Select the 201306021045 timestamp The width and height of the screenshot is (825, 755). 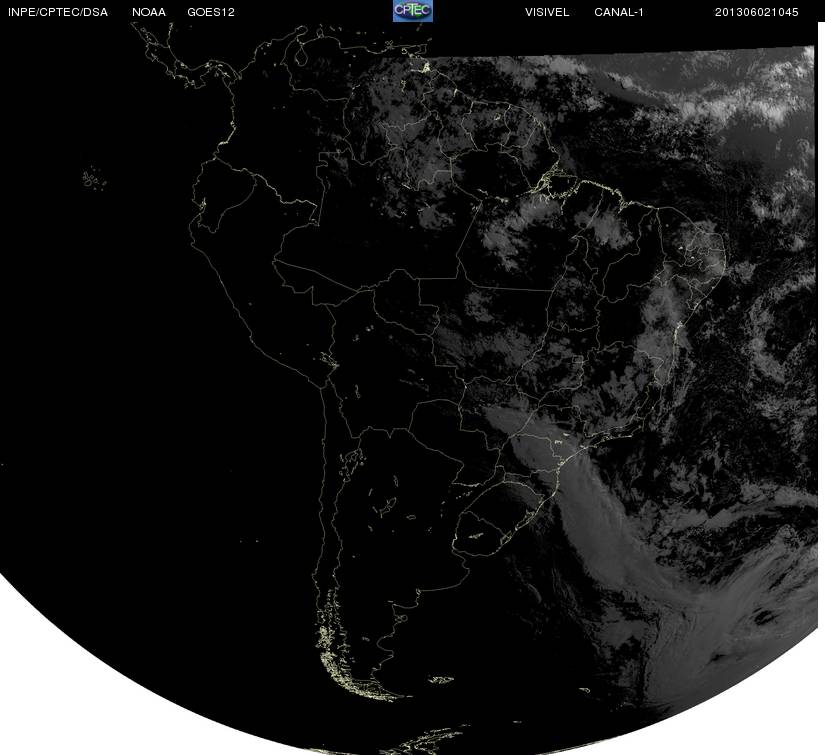point(757,12)
